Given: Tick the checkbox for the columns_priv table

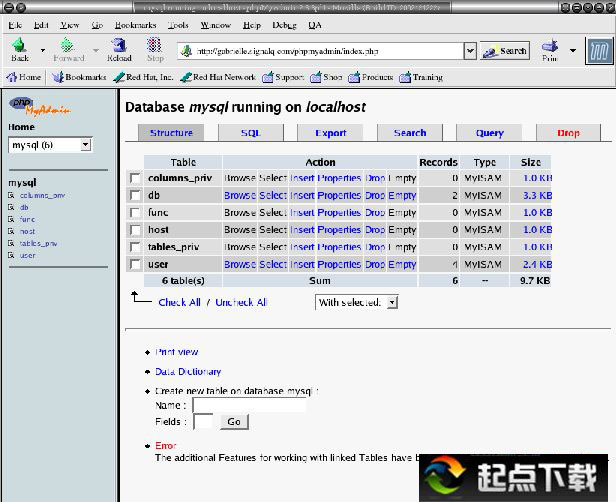Looking at the screenshot, I should click(135, 178).
